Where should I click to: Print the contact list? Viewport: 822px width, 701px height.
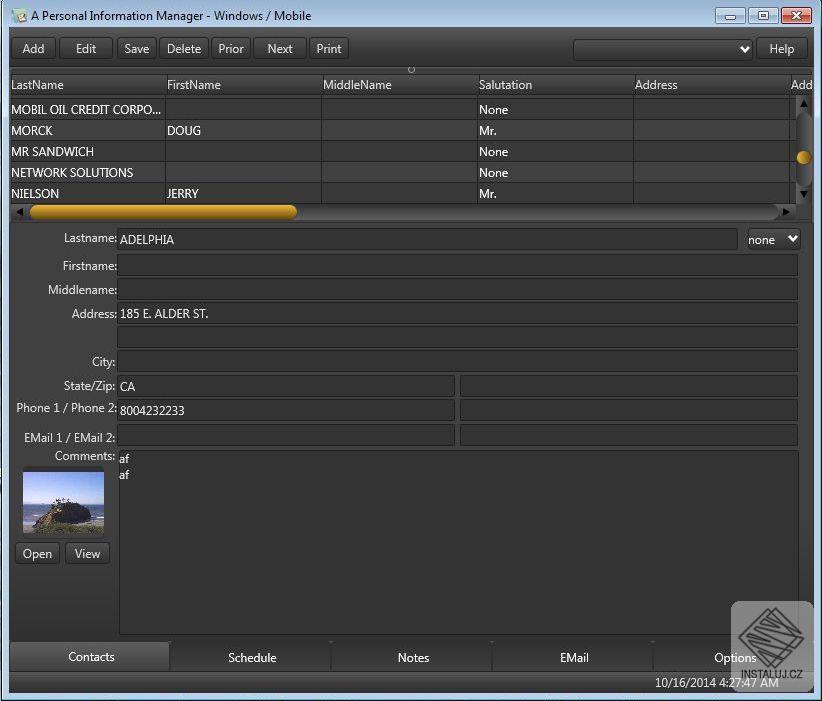329,48
